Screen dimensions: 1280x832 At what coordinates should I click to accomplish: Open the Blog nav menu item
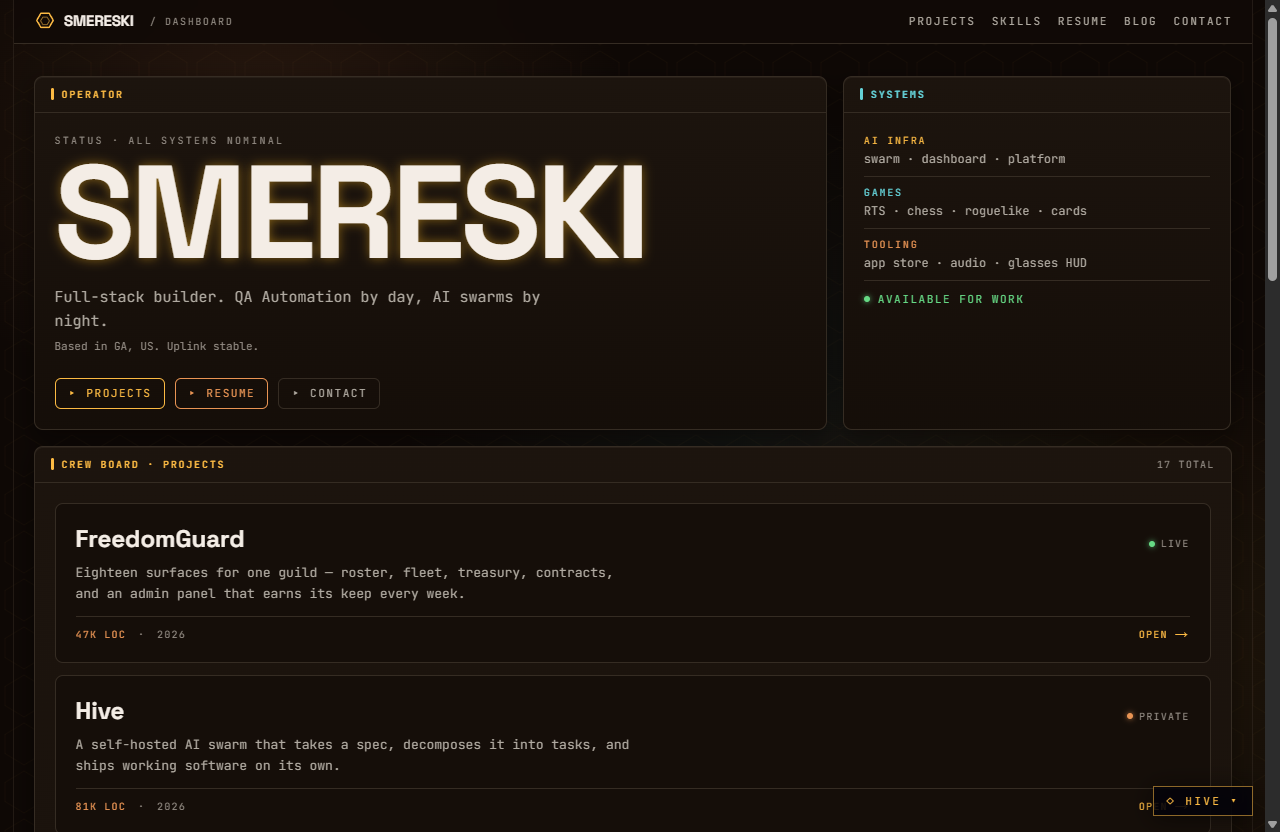pyautogui.click(x=1140, y=21)
